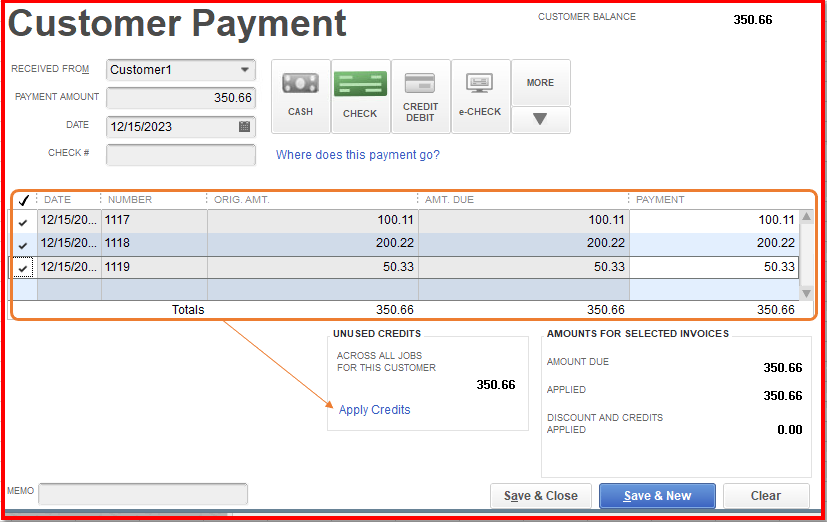The width and height of the screenshot is (827, 522).
Task: Click the Clear button
Action: pos(766,496)
